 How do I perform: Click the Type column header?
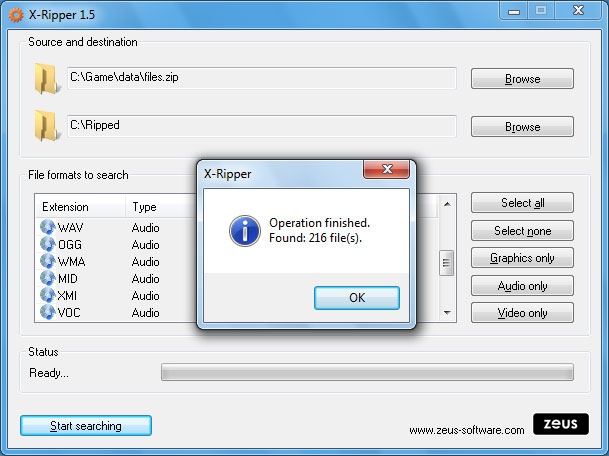(x=161, y=207)
